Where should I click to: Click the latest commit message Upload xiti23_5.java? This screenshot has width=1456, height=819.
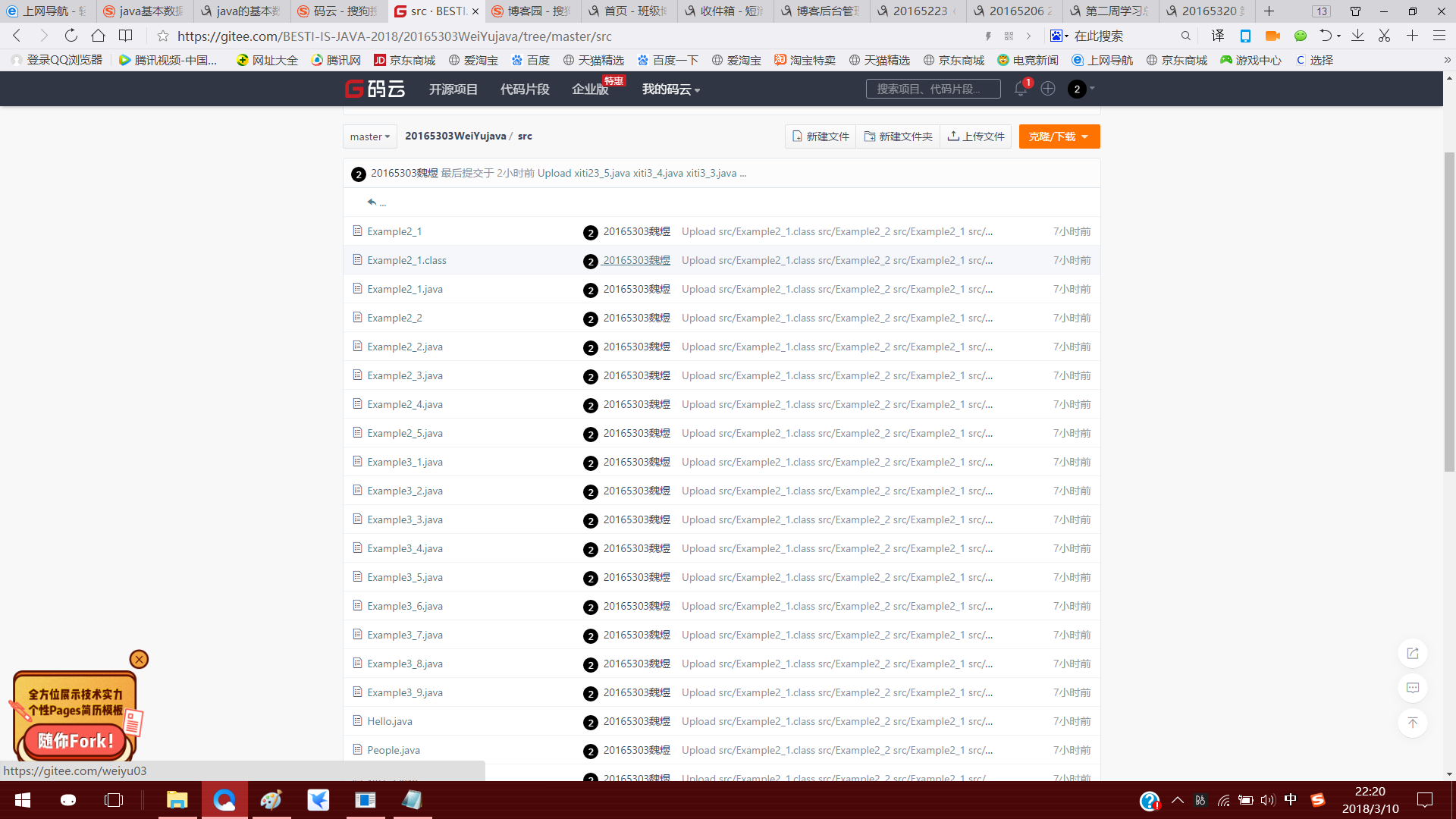(642, 173)
